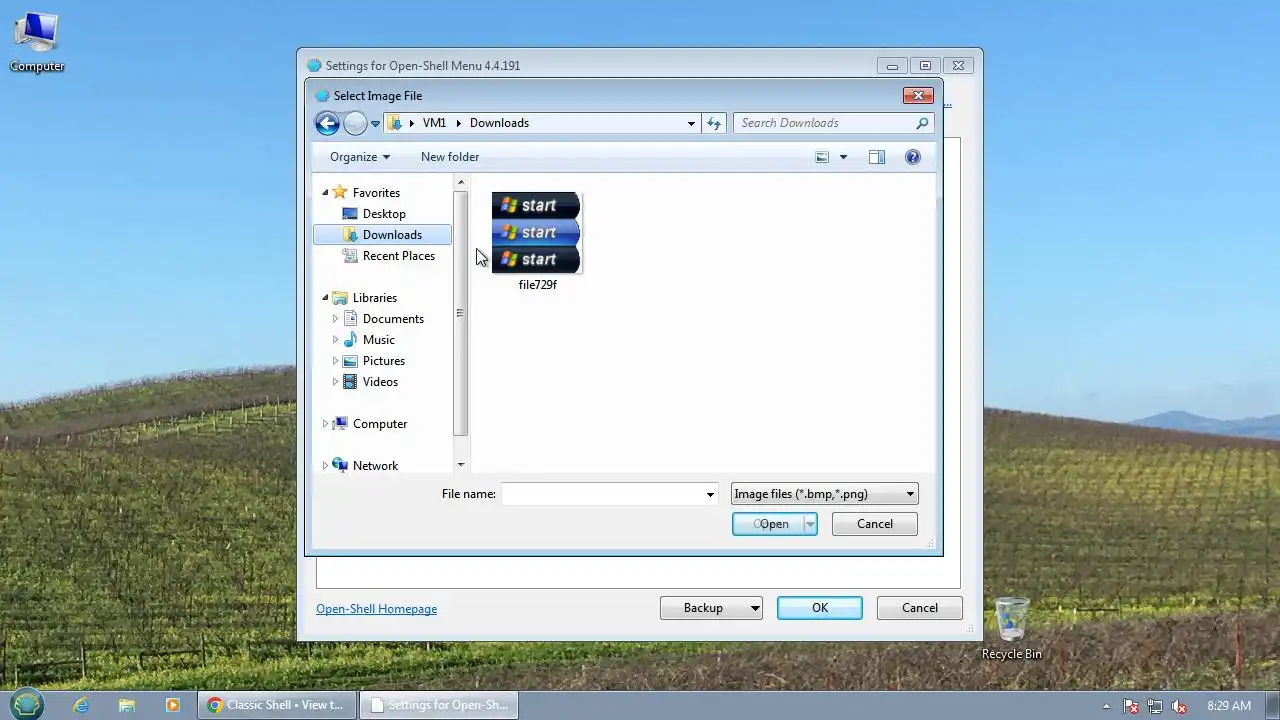Collapse the Libraries group

tap(325, 298)
